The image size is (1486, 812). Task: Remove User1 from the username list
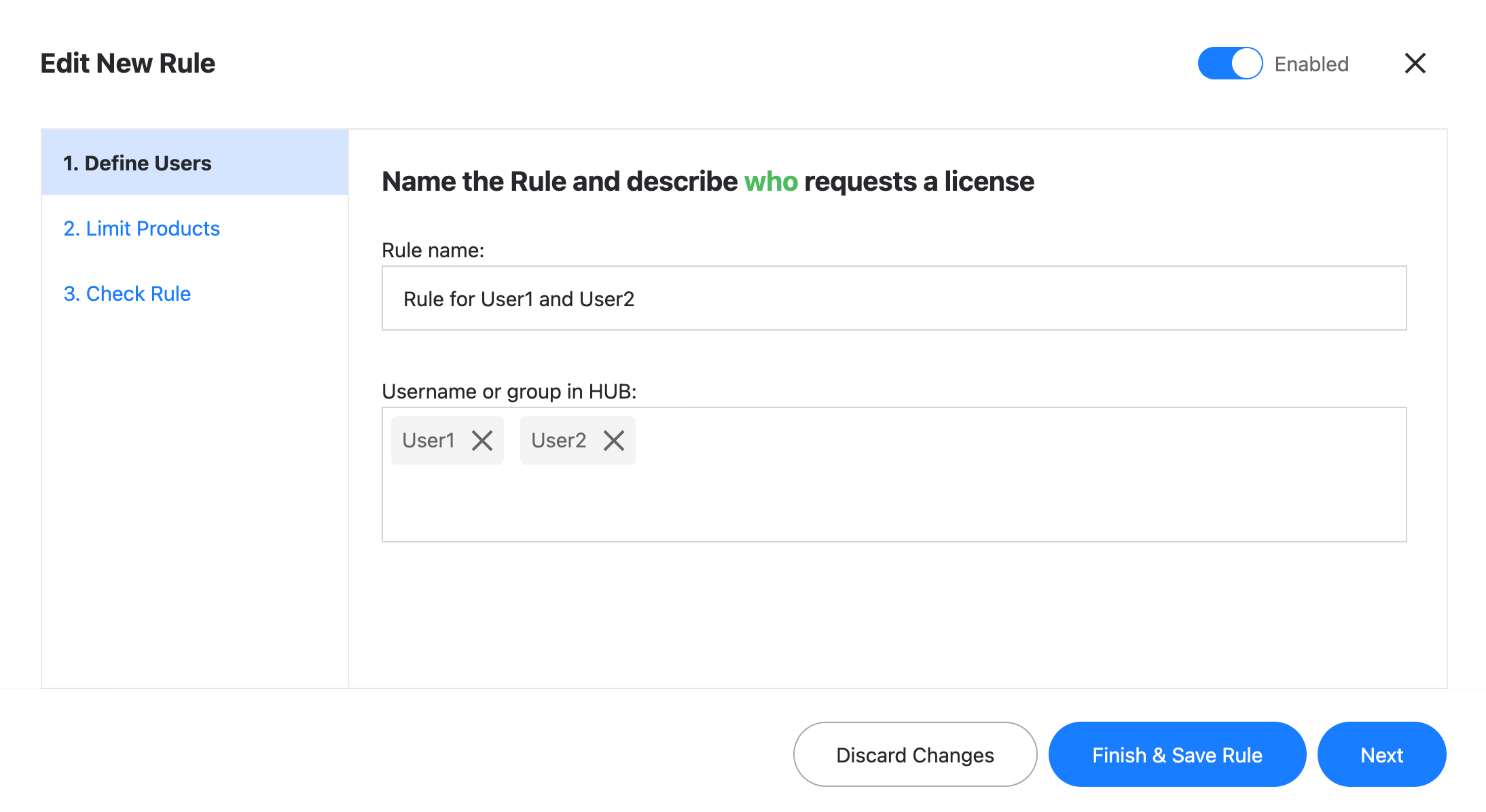point(483,441)
